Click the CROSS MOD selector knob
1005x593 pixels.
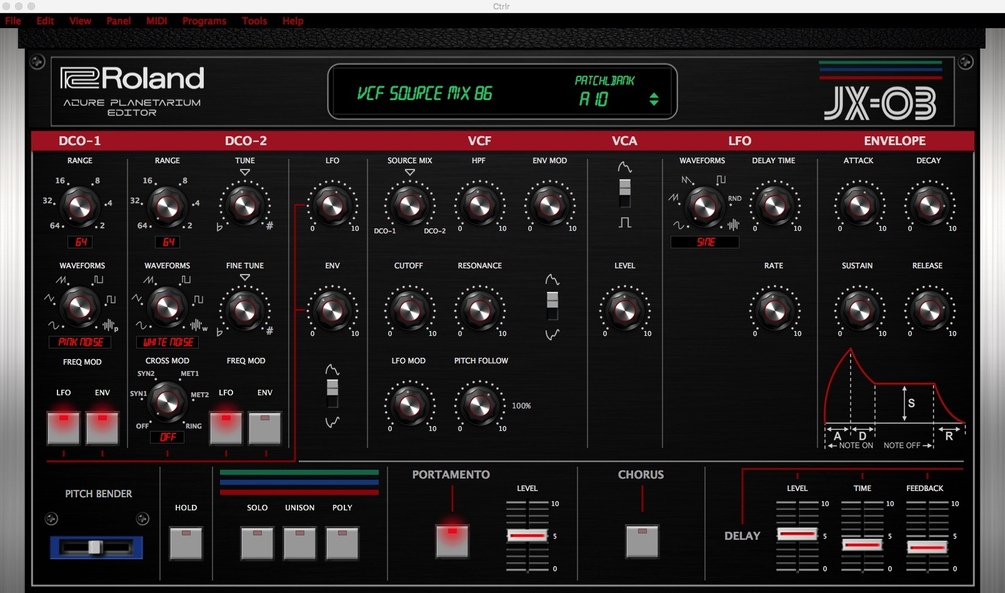click(x=167, y=399)
